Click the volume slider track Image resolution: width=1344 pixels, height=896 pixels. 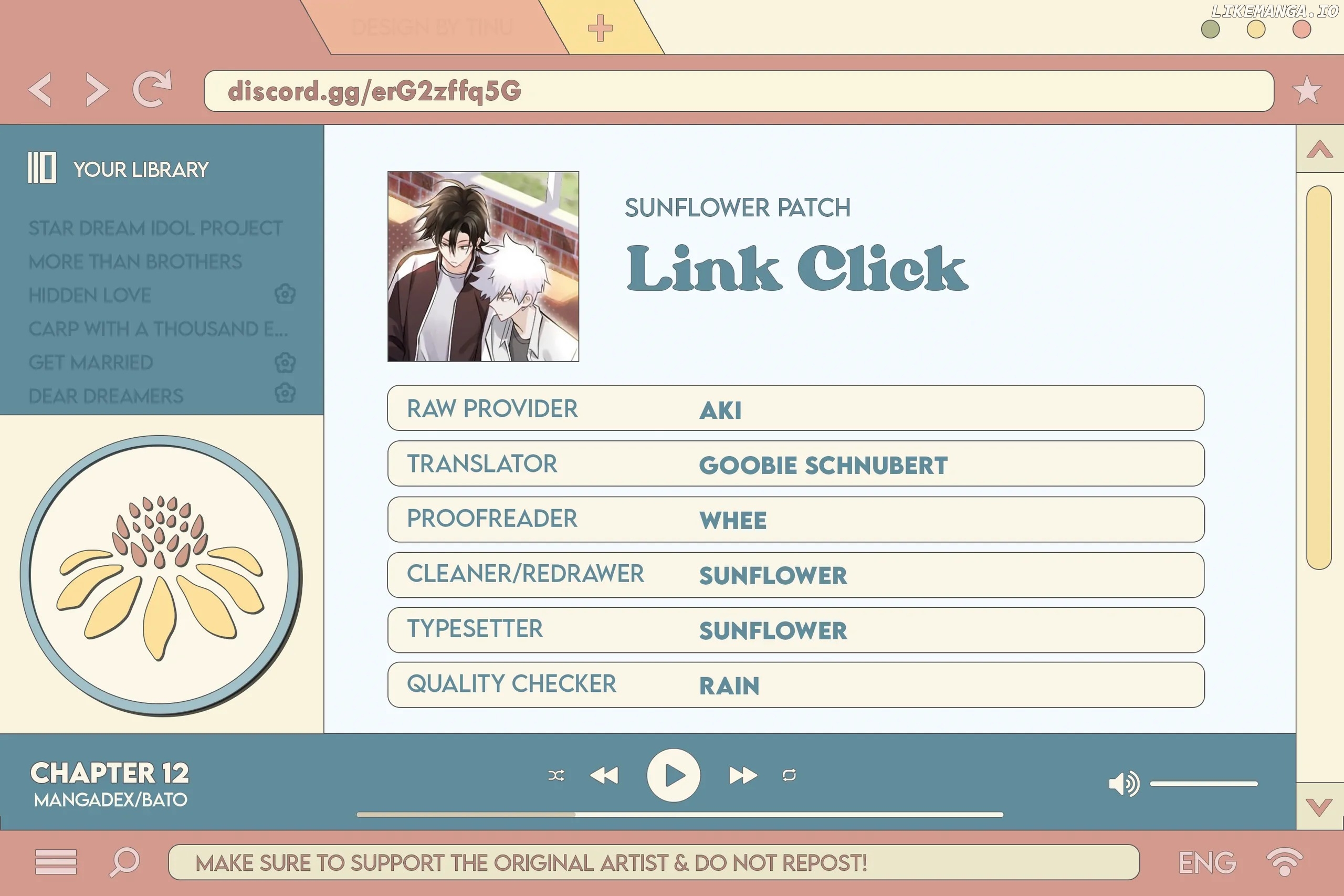[1204, 784]
